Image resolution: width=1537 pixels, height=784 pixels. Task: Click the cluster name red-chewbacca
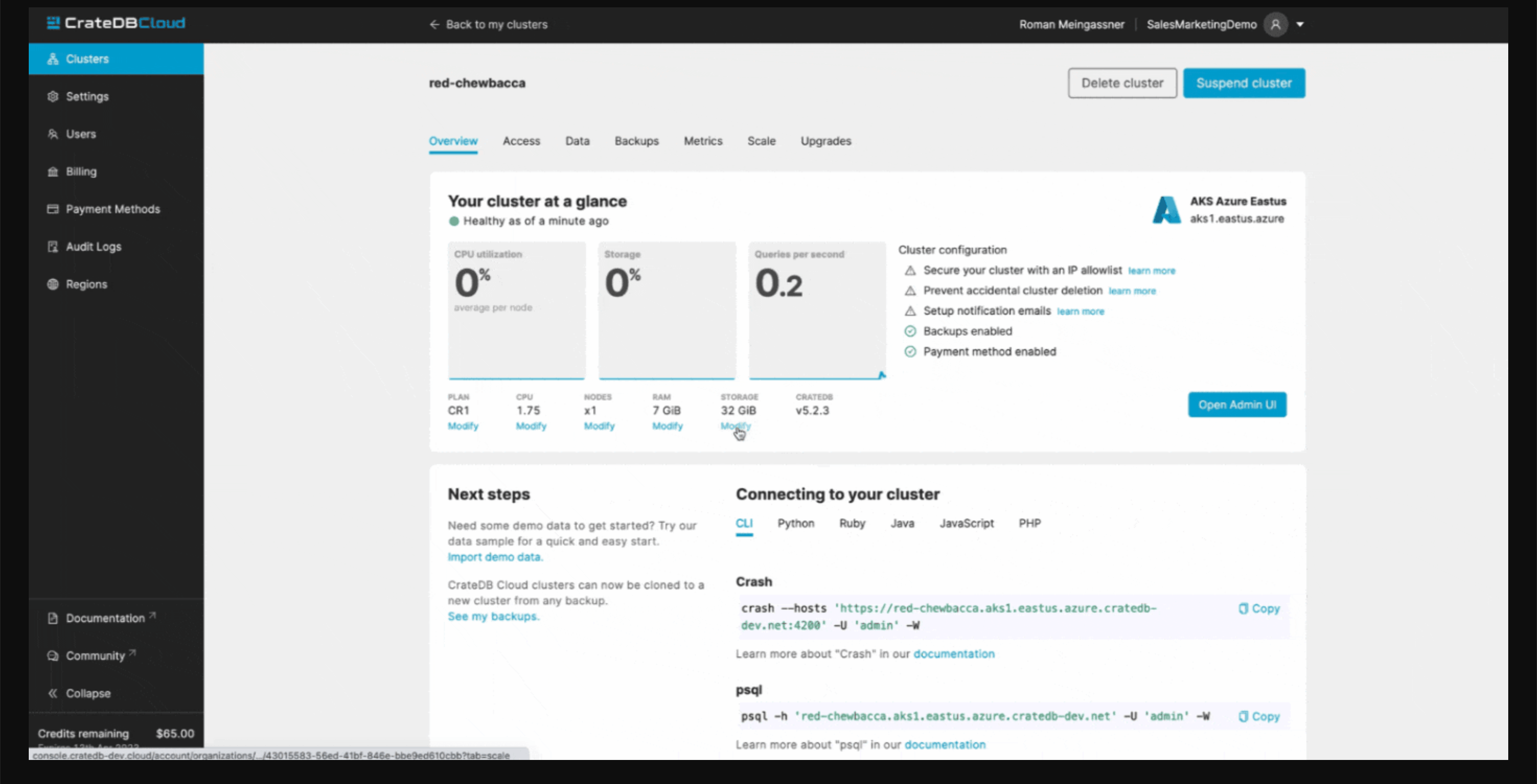pyautogui.click(x=477, y=83)
